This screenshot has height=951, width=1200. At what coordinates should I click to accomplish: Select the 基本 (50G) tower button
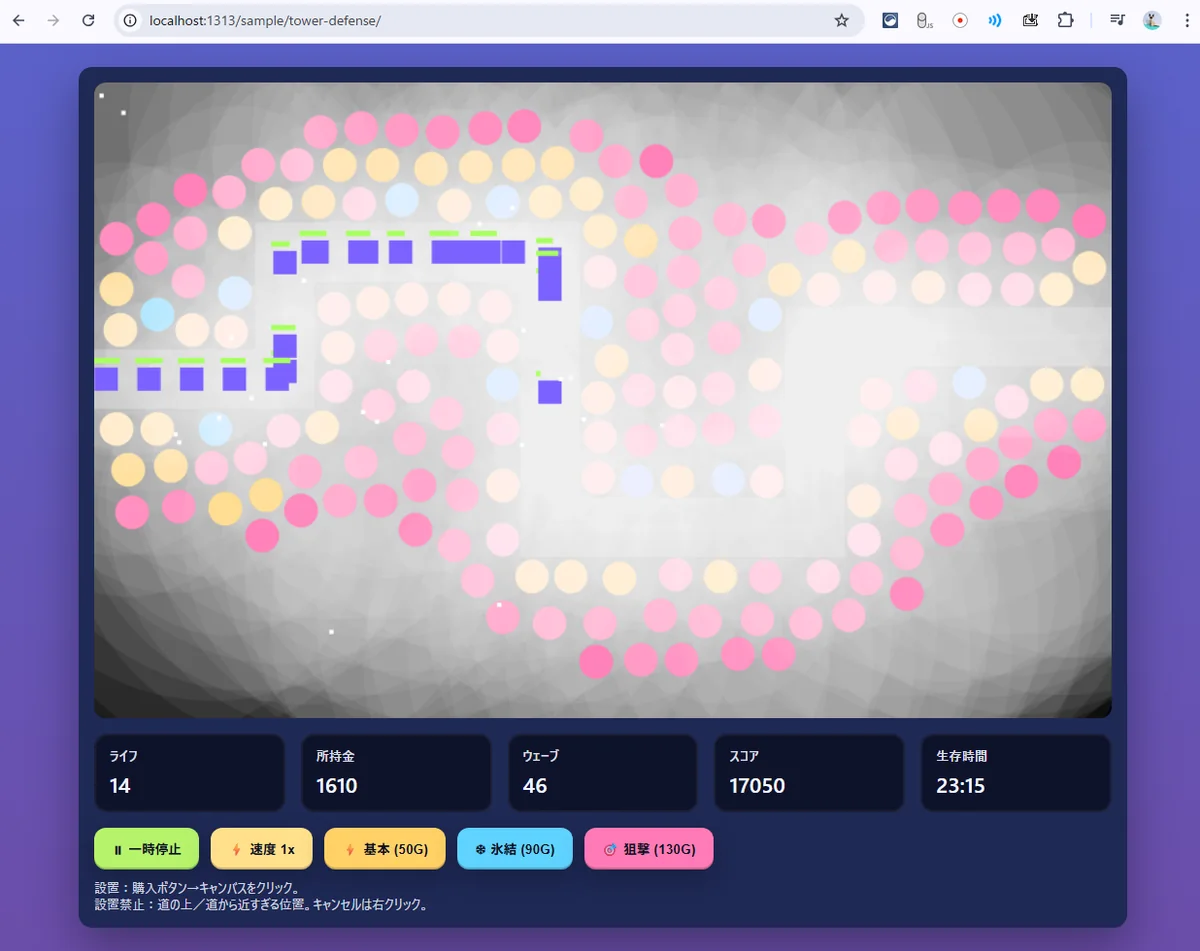385,849
